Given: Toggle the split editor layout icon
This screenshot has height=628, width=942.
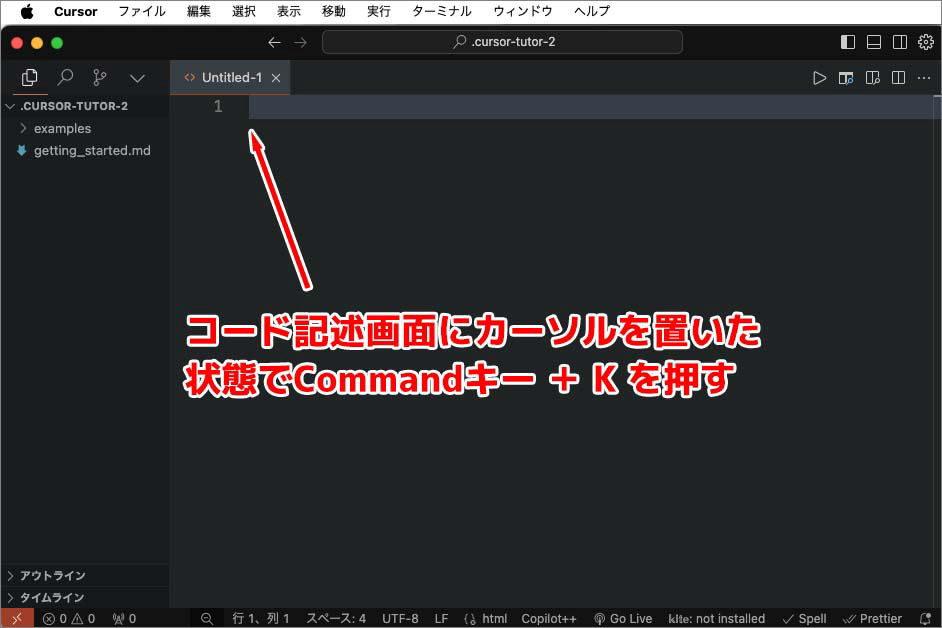Looking at the screenshot, I should (x=899, y=77).
